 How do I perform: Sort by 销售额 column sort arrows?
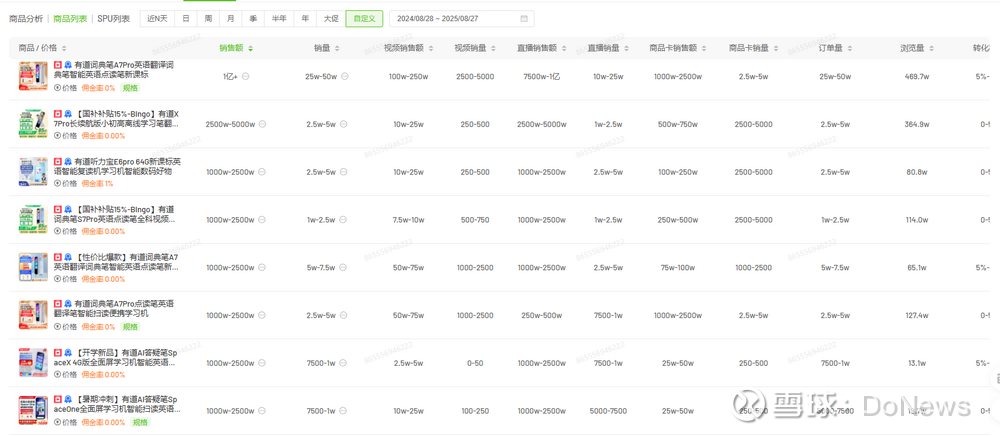pyautogui.click(x=251, y=48)
